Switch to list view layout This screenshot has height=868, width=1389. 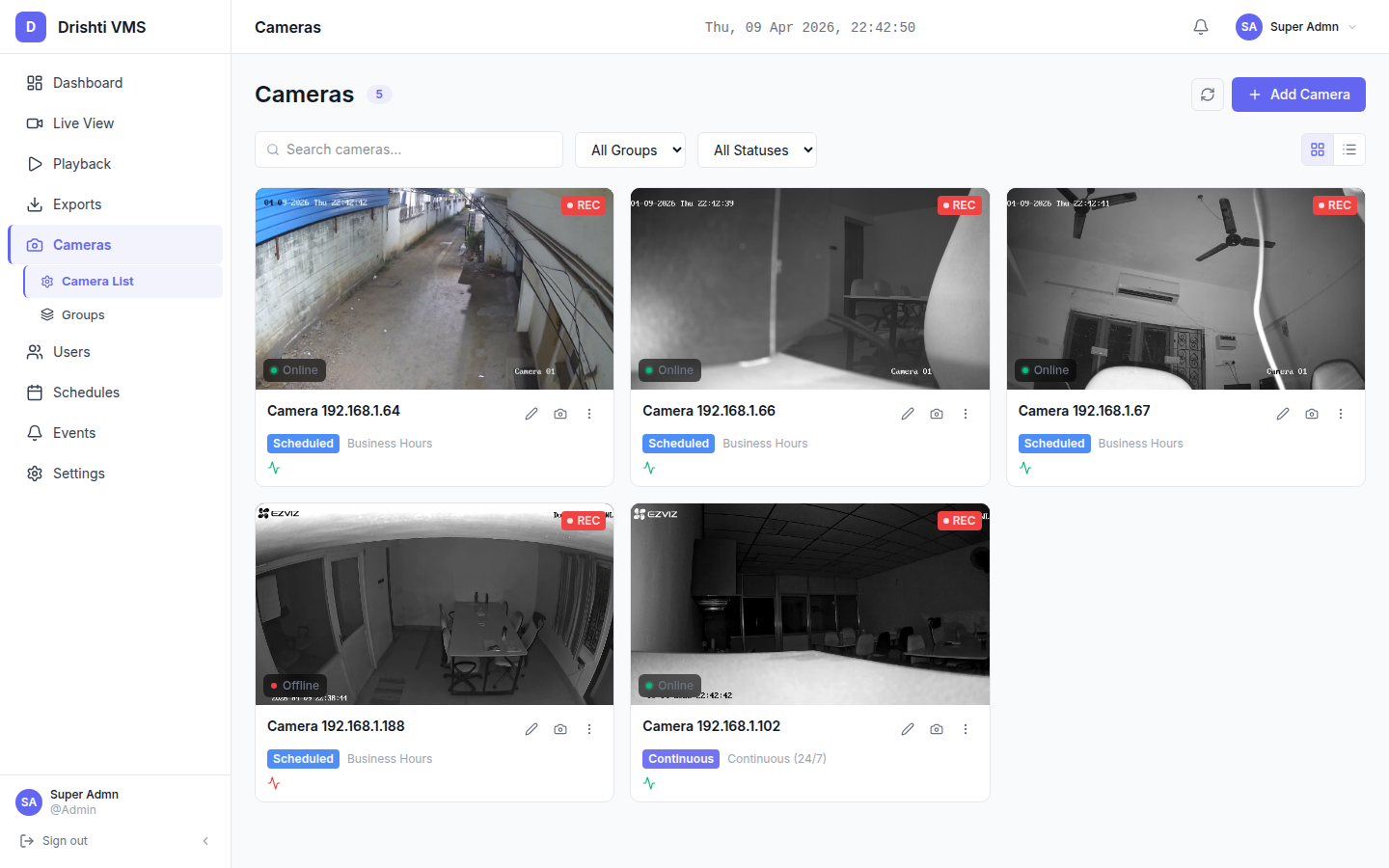point(1348,149)
